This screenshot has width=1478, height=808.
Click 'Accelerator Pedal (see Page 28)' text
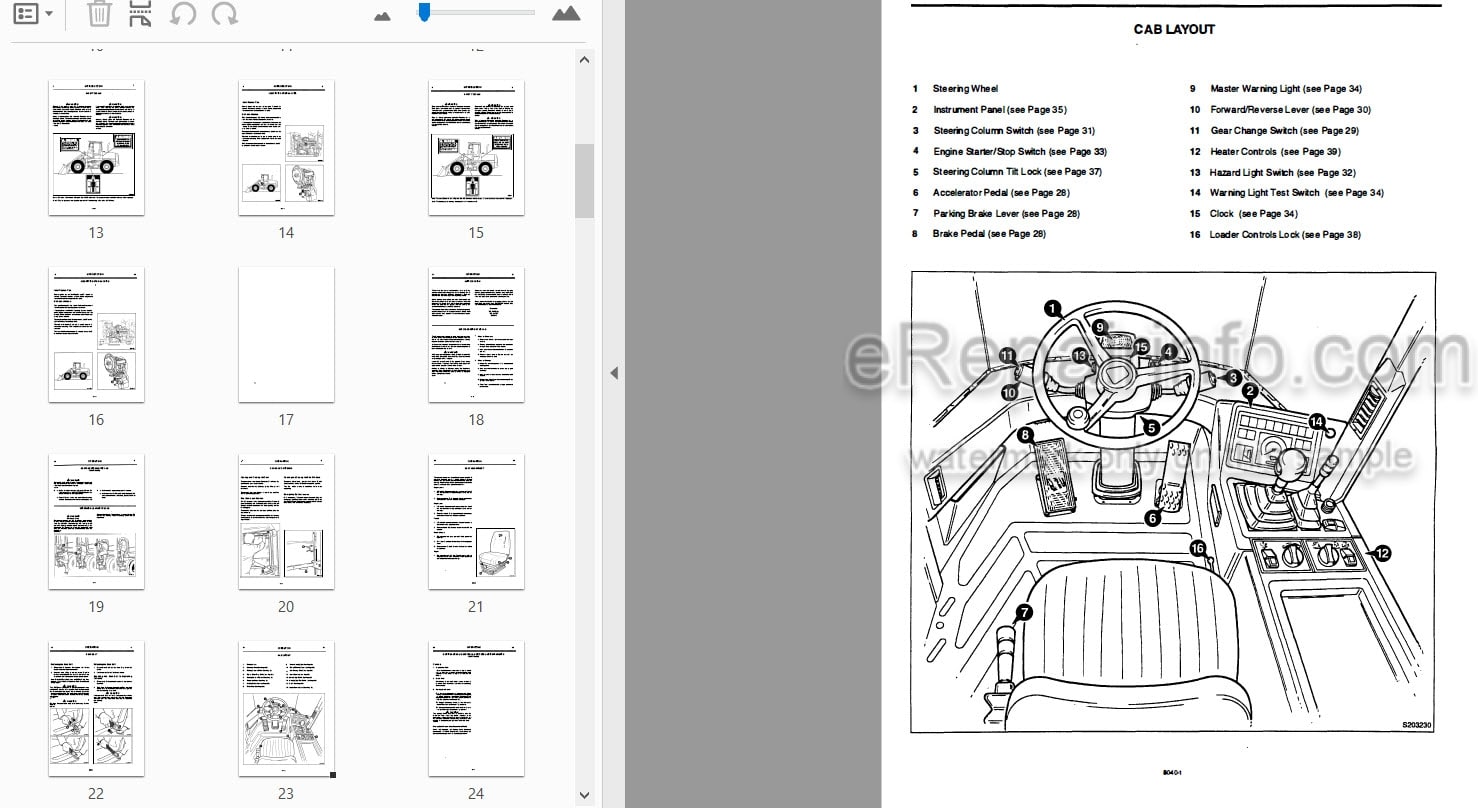(x=1001, y=193)
